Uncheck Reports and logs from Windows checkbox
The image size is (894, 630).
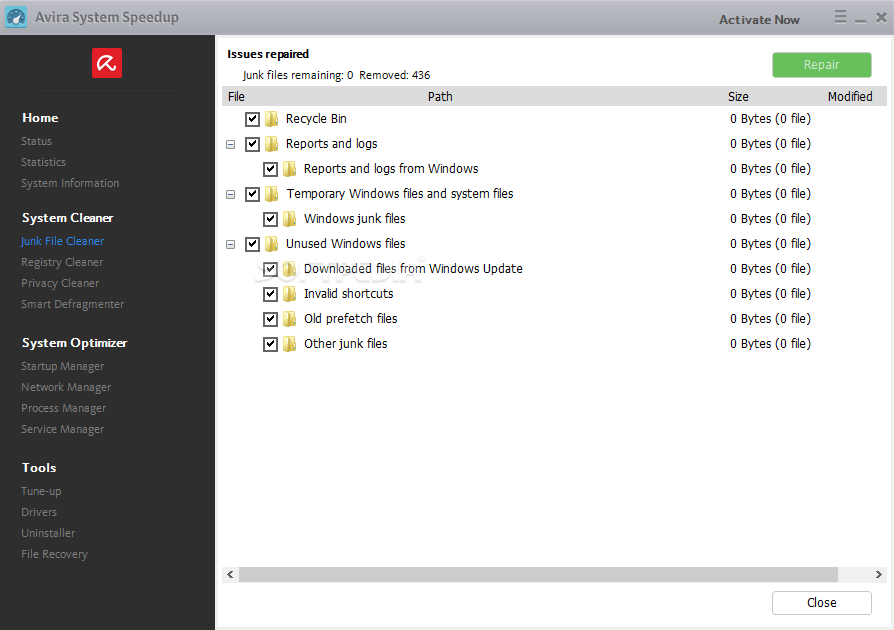[270, 169]
